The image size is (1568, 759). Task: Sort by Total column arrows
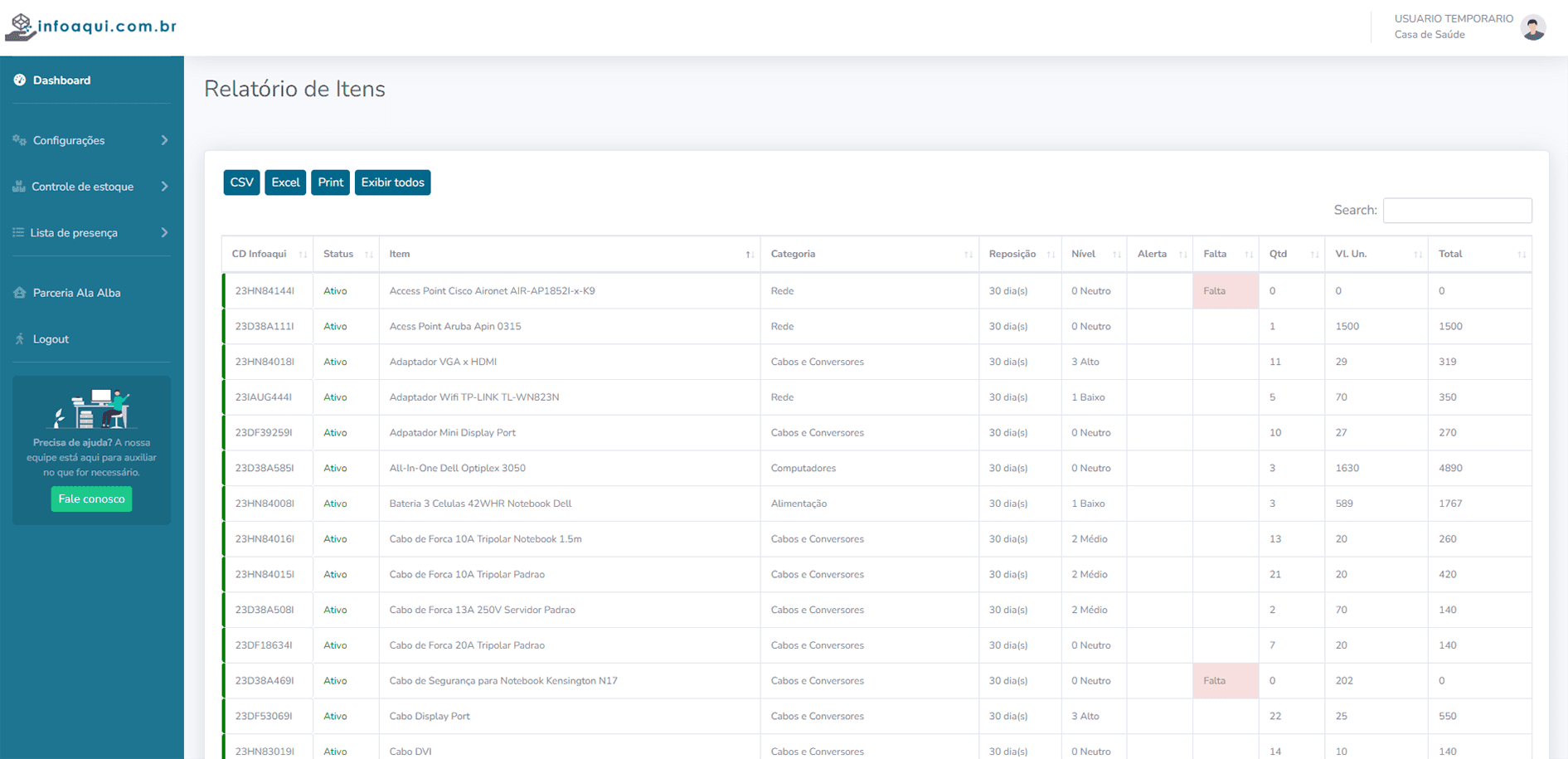(x=1522, y=255)
